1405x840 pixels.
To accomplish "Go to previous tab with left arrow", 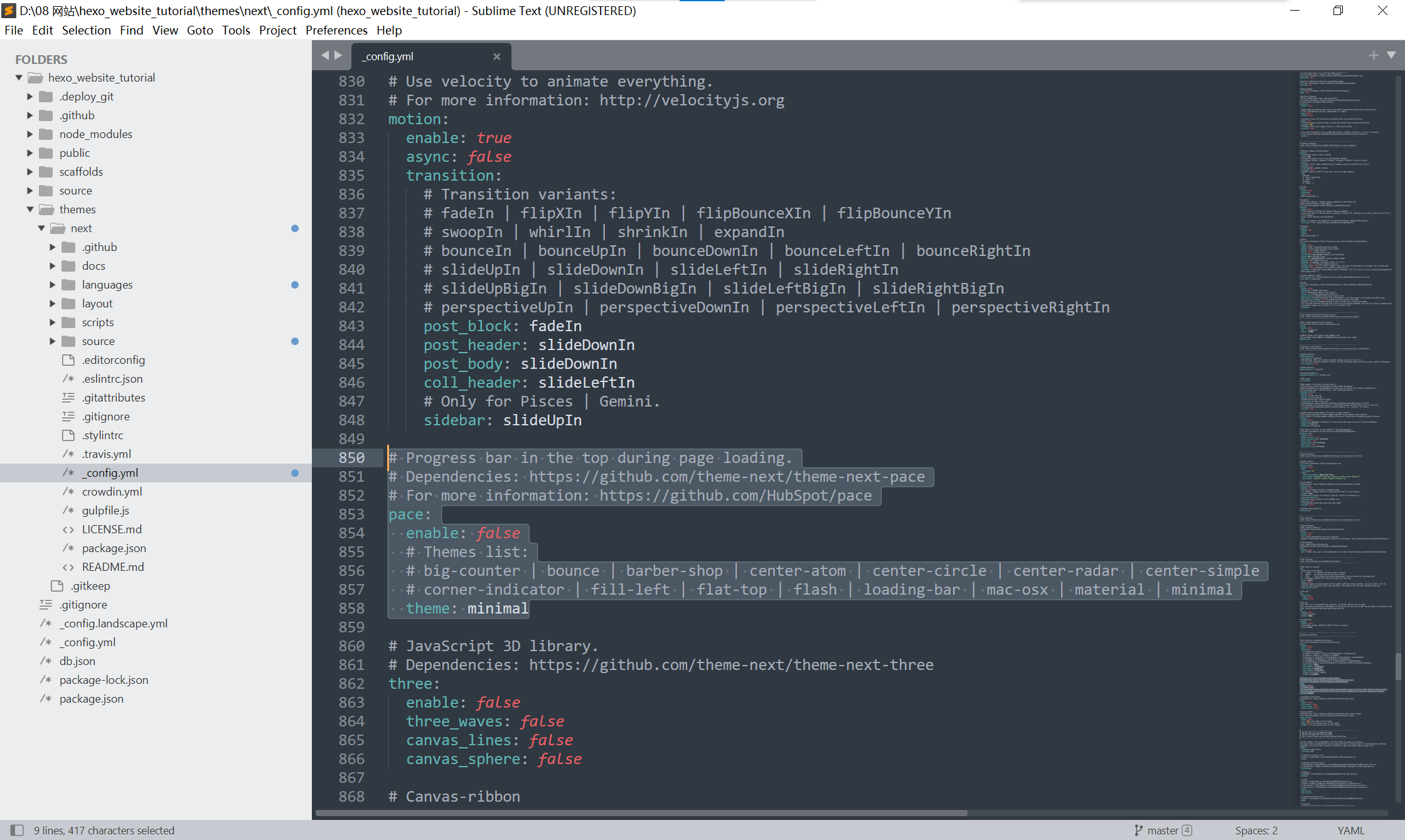I will tap(325, 55).
